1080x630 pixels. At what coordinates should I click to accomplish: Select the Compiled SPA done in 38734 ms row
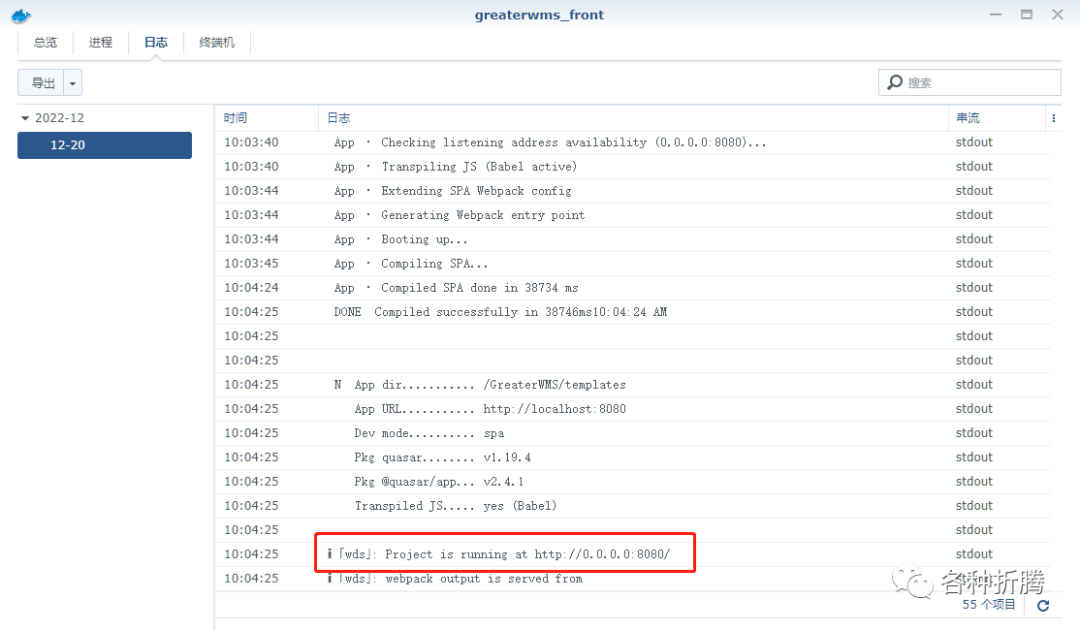pyautogui.click(x=633, y=288)
